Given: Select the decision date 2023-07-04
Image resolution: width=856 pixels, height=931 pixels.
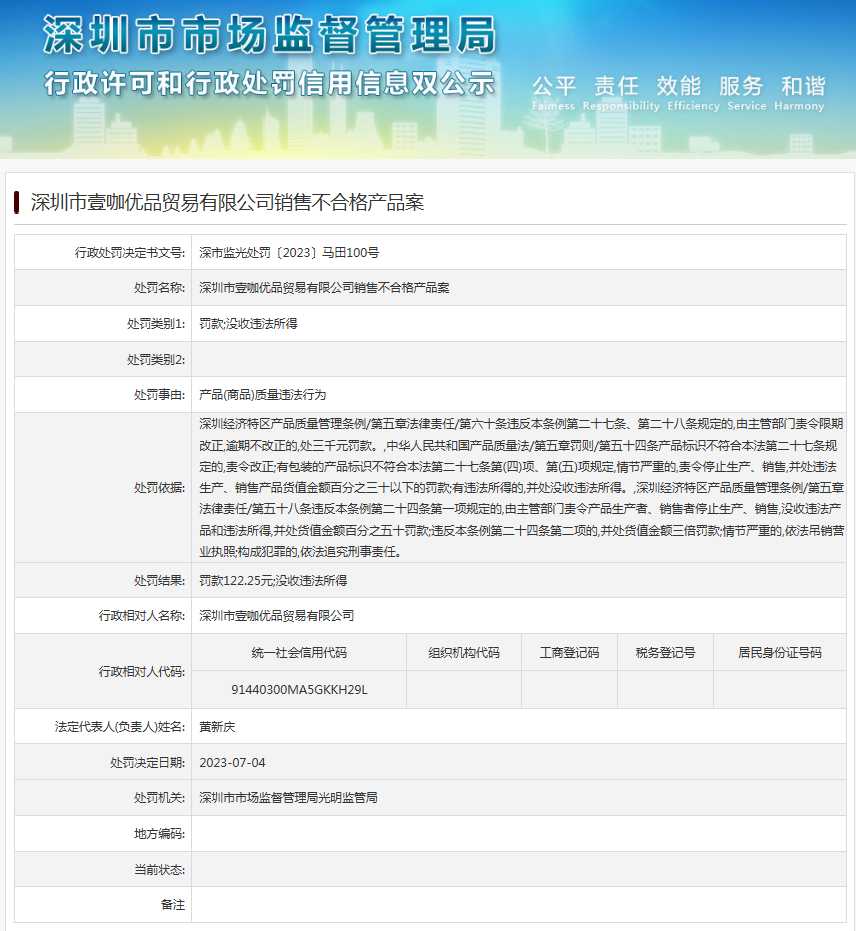Looking at the screenshot, I should point(232,762).
